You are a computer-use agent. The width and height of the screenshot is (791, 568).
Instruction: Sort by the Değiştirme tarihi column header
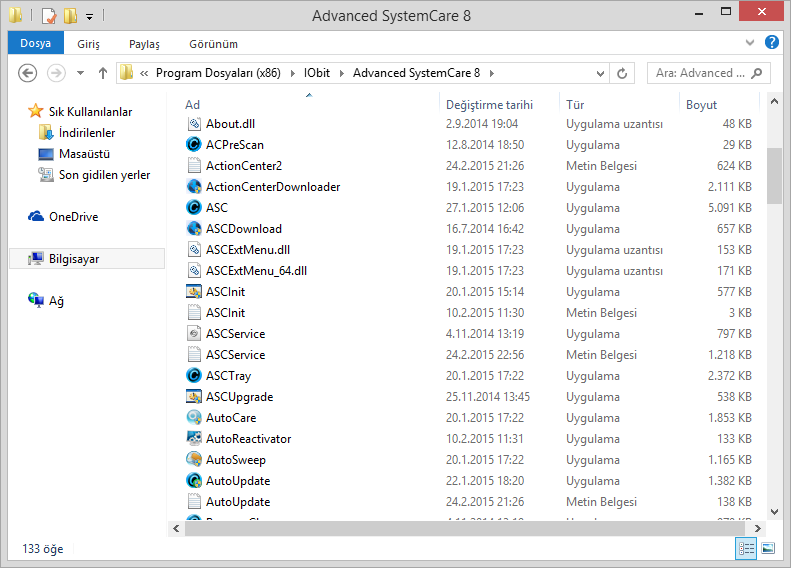tap(489, 104)
